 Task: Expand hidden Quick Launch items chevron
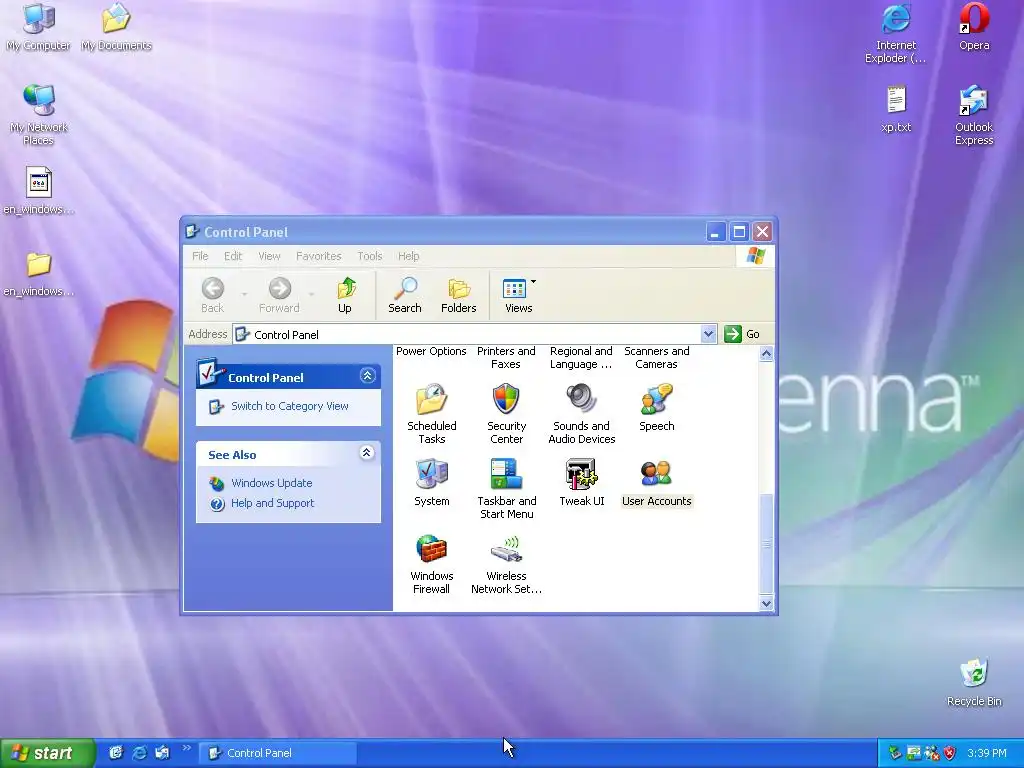tap(187, 748)
